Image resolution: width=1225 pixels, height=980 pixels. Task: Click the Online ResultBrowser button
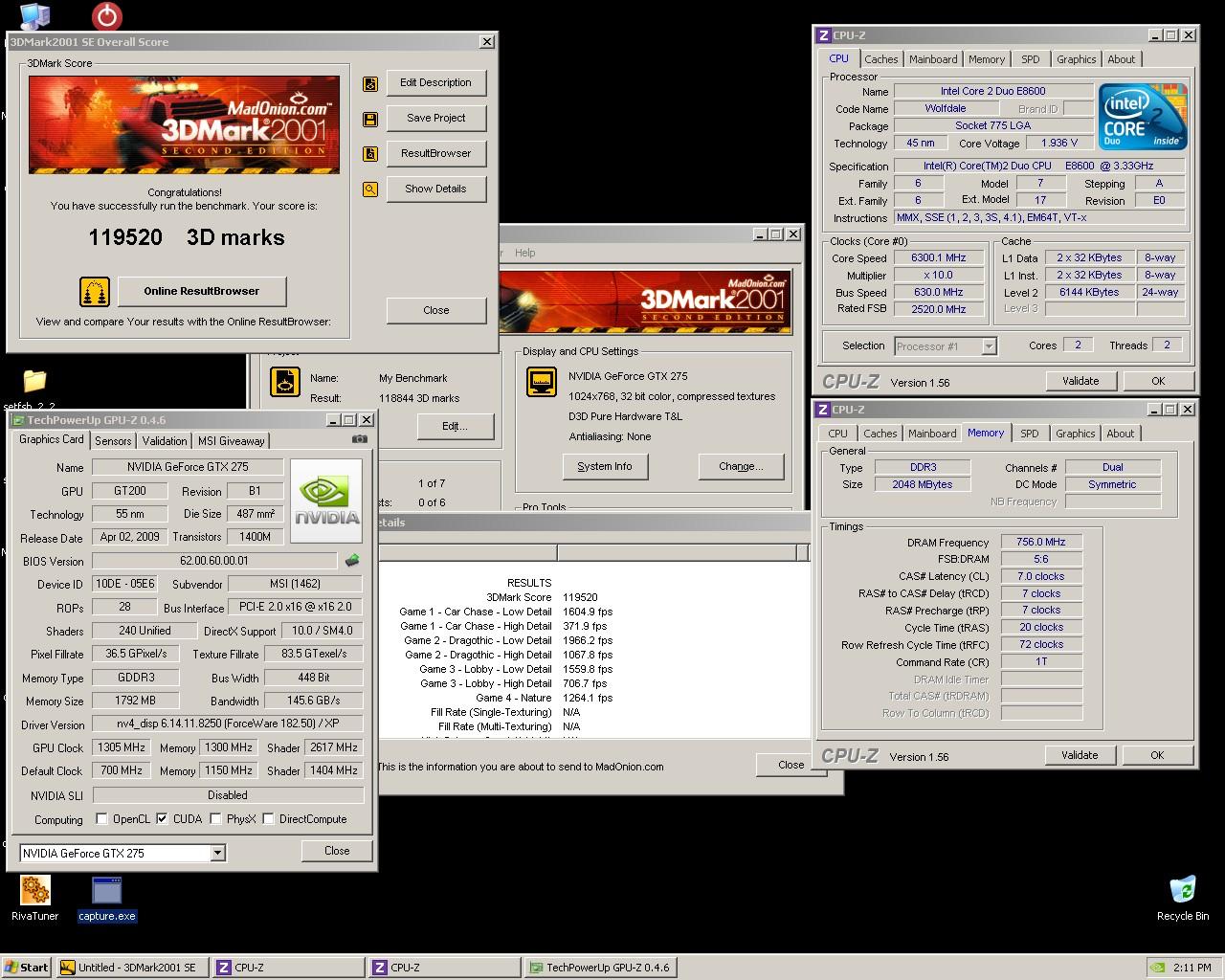[x=202, y=291]
